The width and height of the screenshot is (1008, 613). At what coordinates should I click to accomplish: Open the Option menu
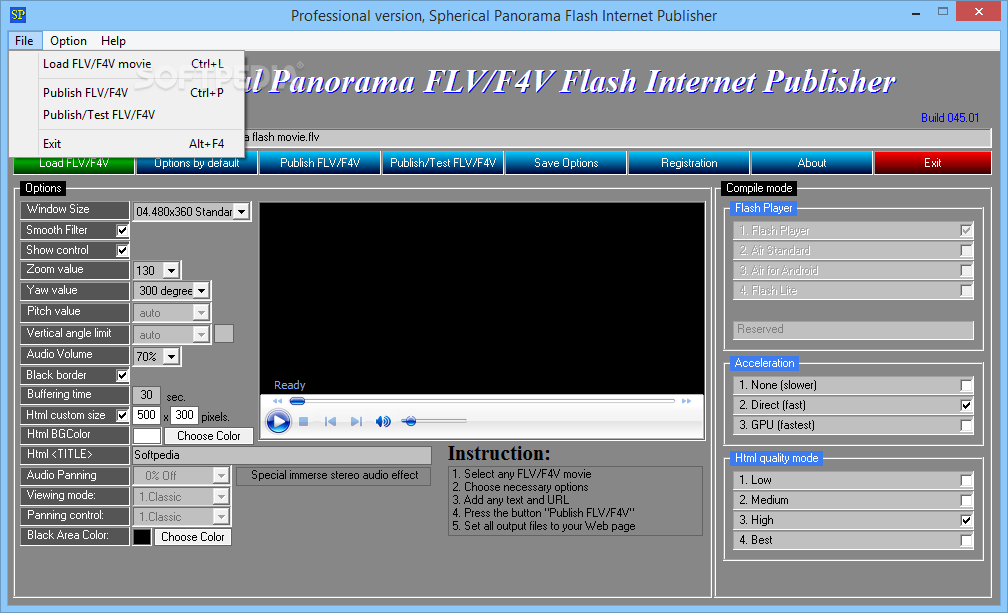(x=68, y=40)
